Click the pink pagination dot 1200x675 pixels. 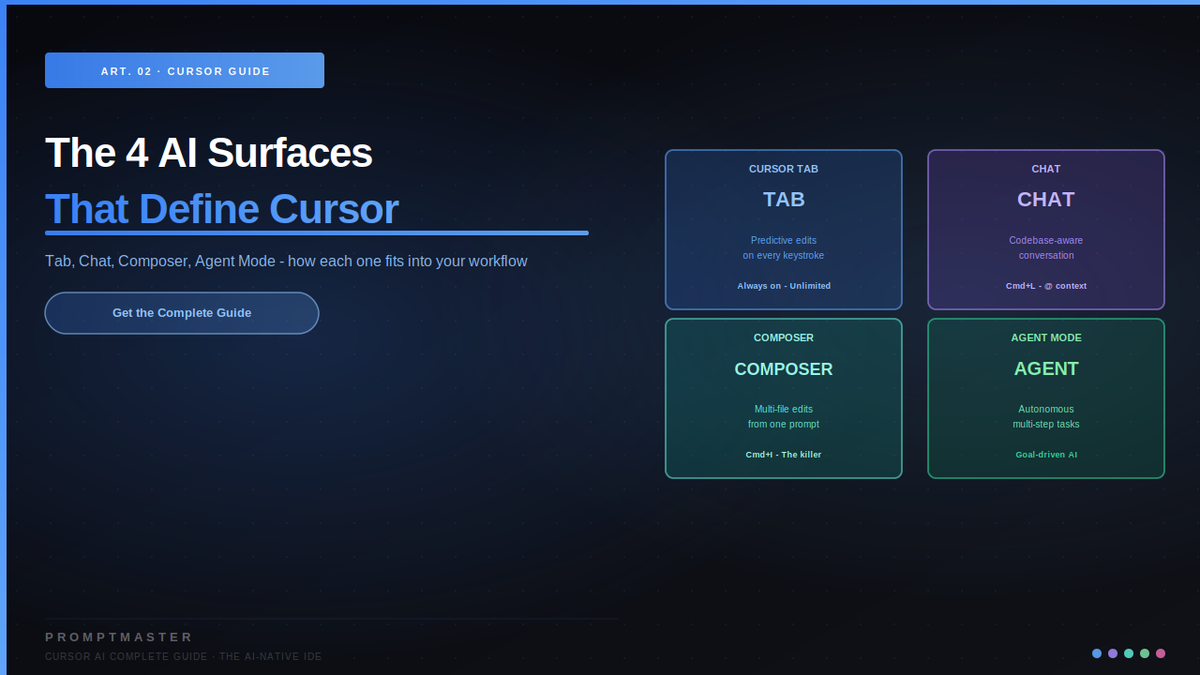tap(1161, 653)
